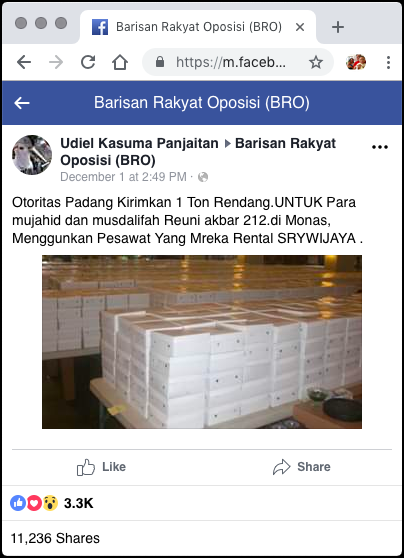Viewport: 404px width, 558px height.
Task: Open Chrome three-dot menu
Action: 388,63
